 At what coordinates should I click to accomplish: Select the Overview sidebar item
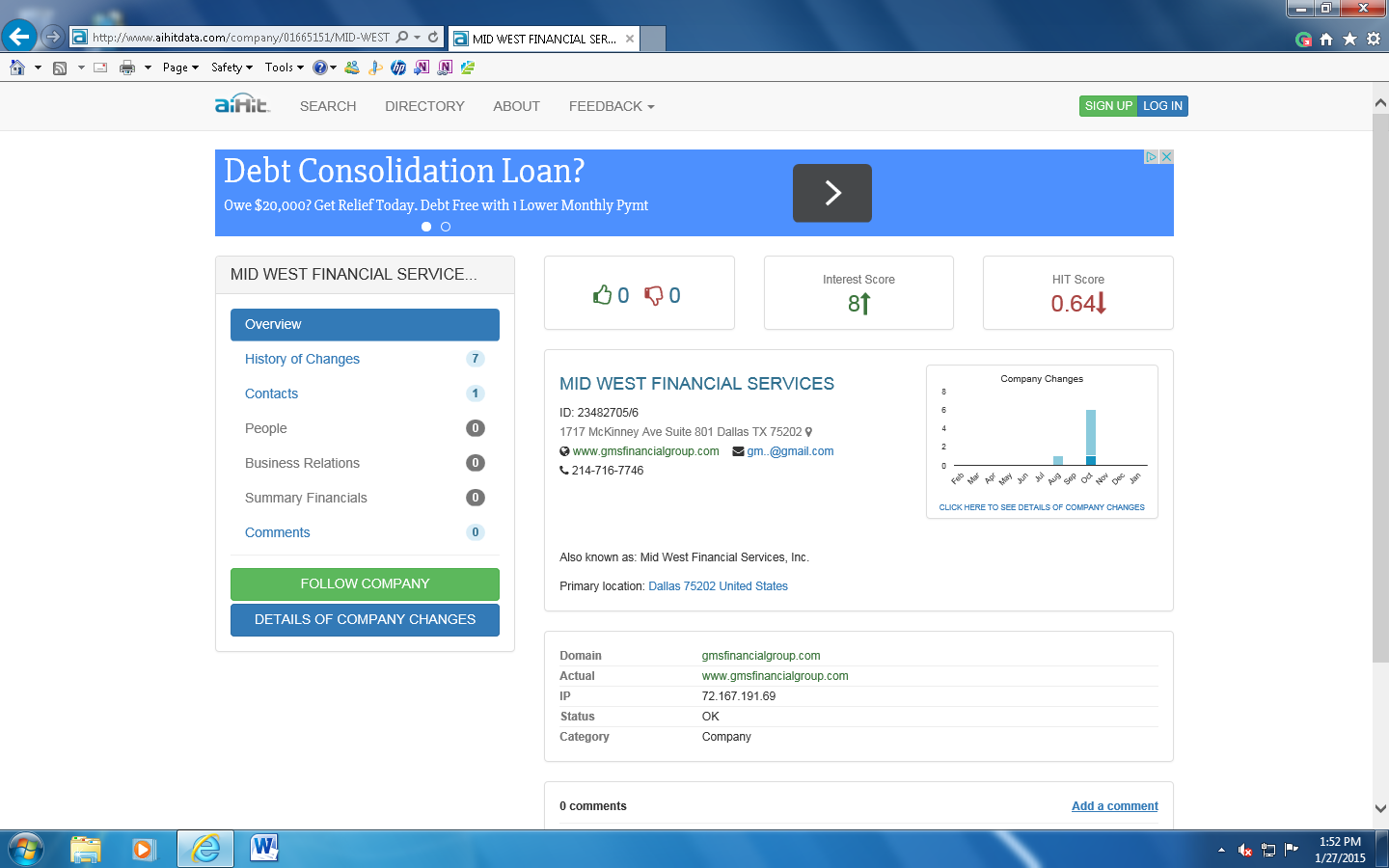point(365,324)
